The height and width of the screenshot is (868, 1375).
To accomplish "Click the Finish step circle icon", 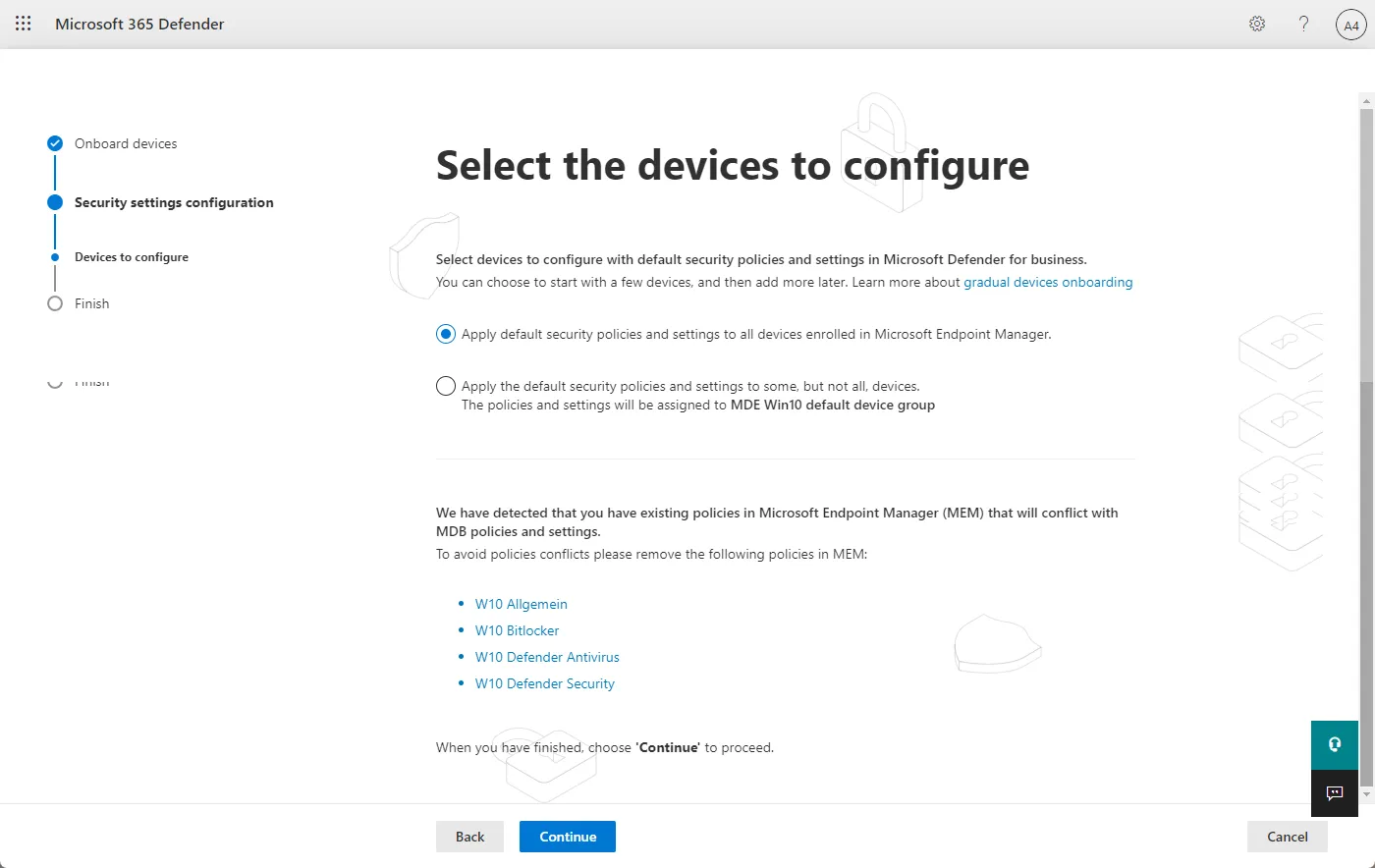I will coord(55,303).
